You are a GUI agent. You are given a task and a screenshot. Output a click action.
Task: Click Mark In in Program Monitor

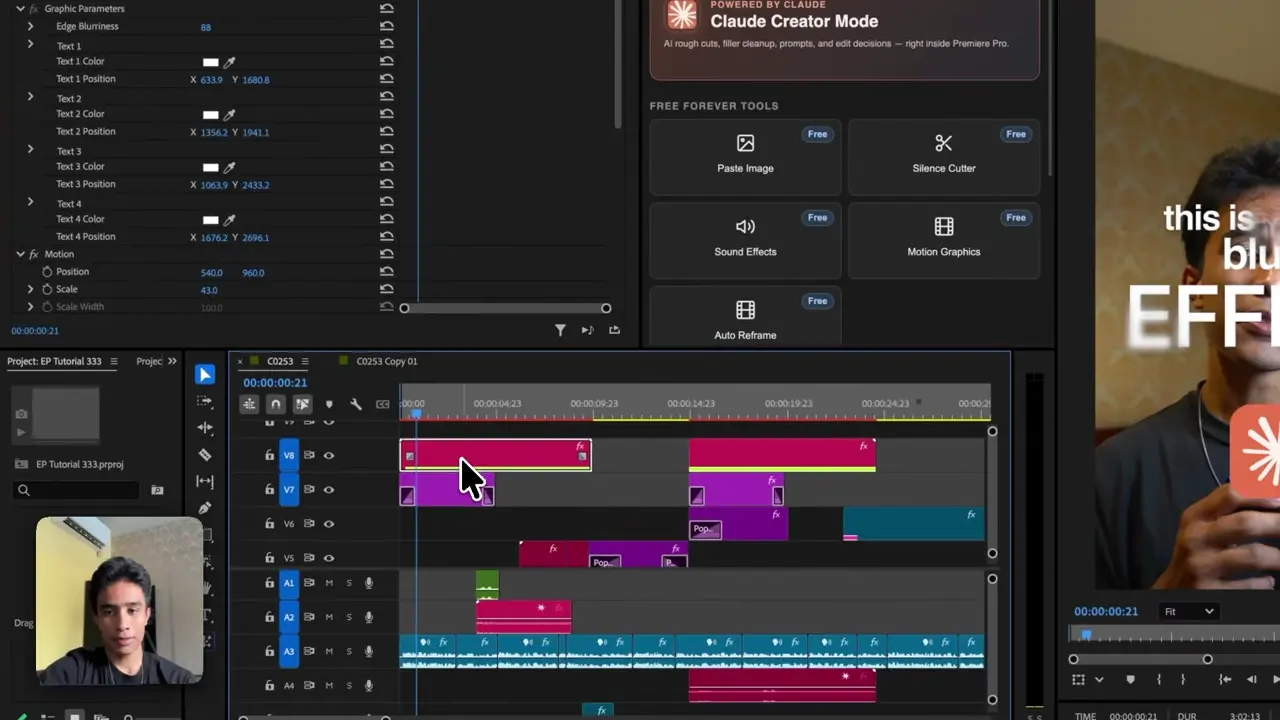click(1159, 680)
